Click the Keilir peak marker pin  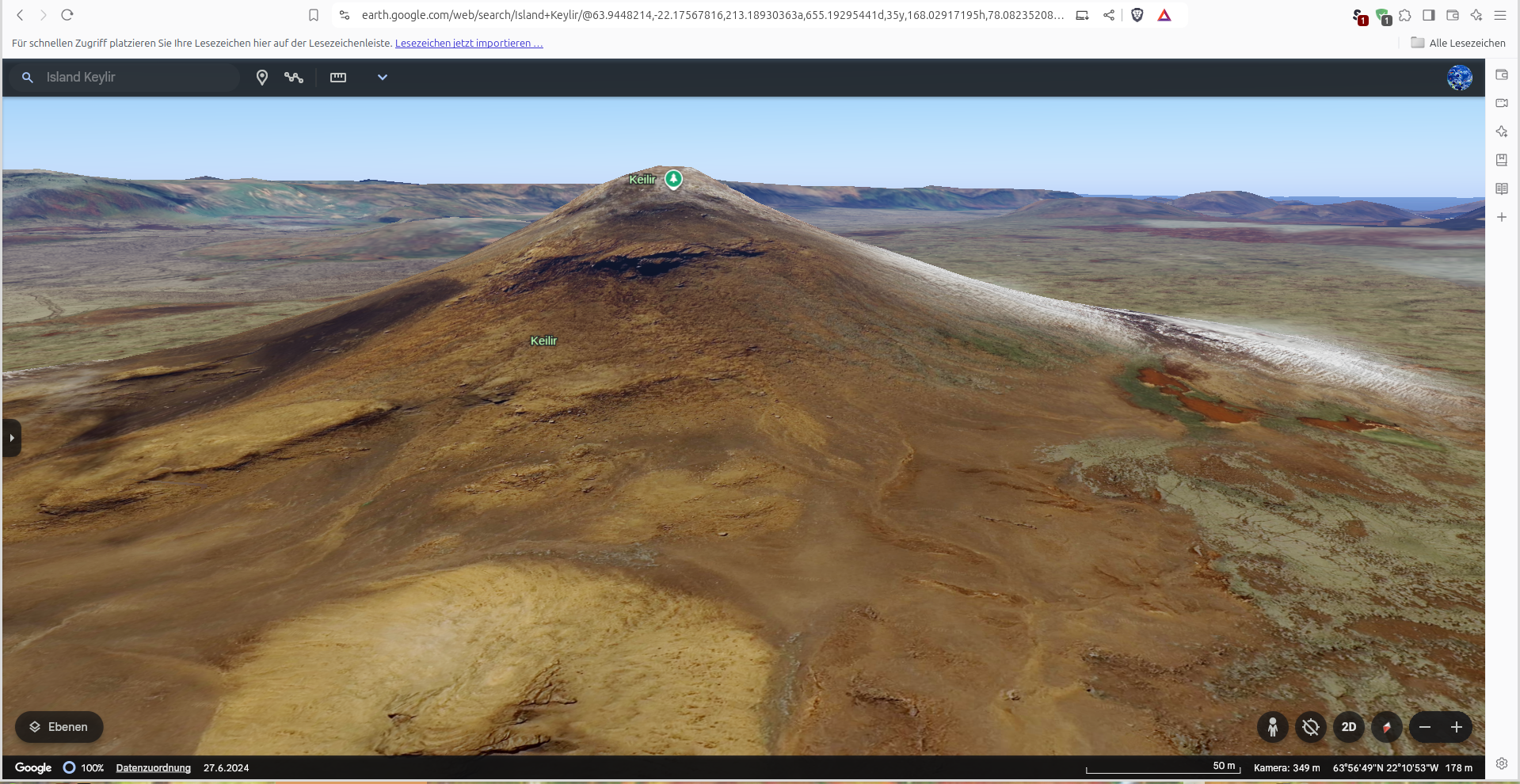tap(673, 180)
